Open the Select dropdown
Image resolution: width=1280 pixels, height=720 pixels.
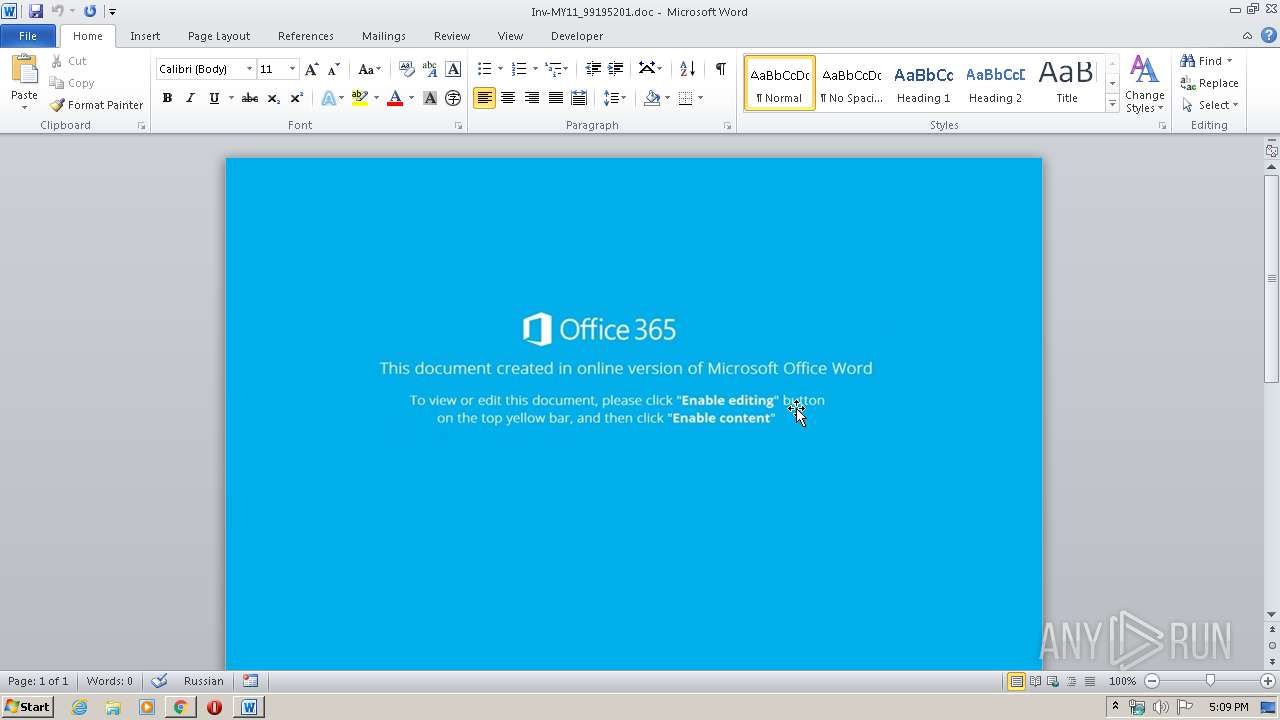(1210, 105)
